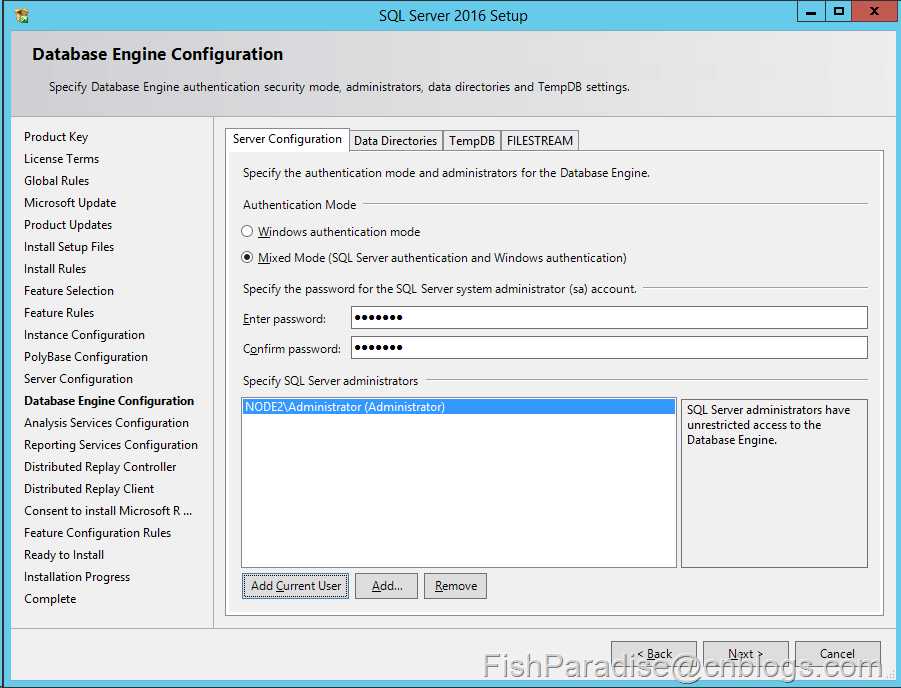901x688 pixels.
Task: Click Instance Configuration step
Action: pos(84,335)
